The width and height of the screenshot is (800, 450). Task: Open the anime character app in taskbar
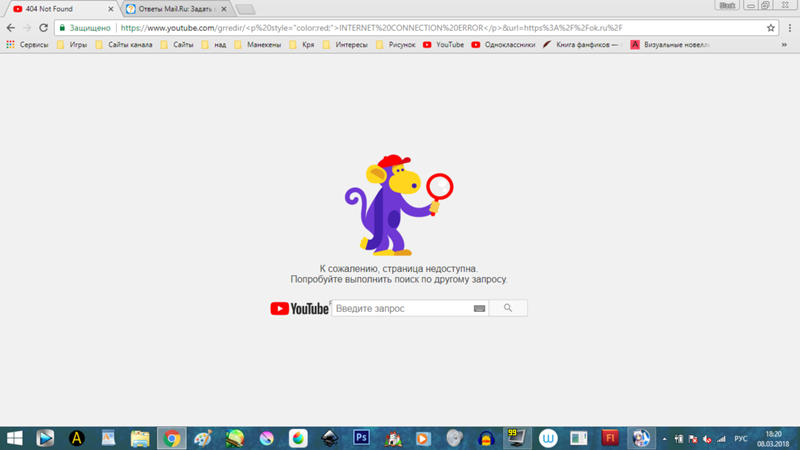pos(641,438)
